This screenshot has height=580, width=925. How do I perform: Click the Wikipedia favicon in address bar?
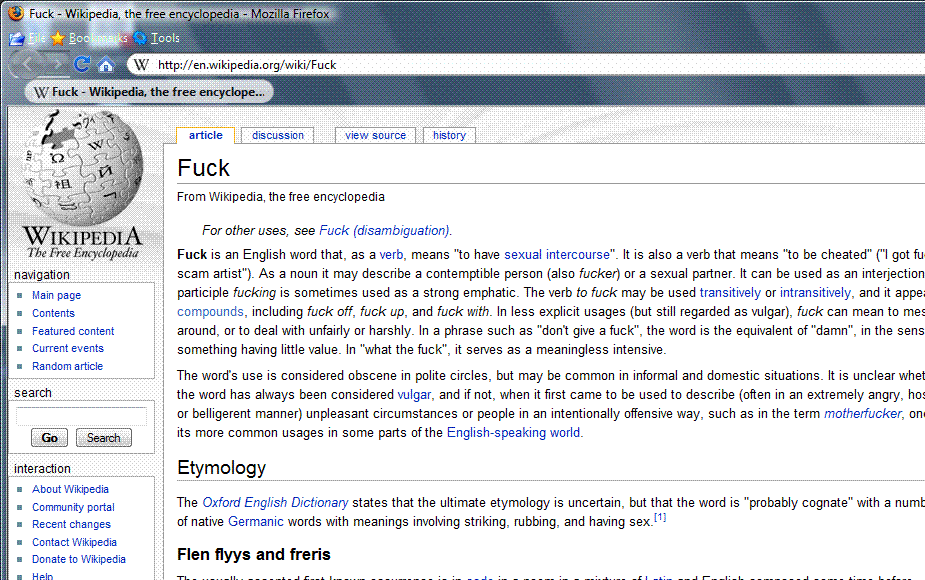point(141,65)
